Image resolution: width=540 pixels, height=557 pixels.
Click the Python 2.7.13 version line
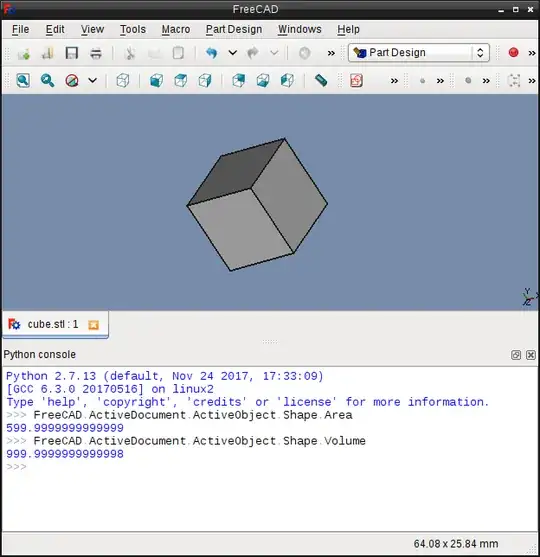click(165, 376)
